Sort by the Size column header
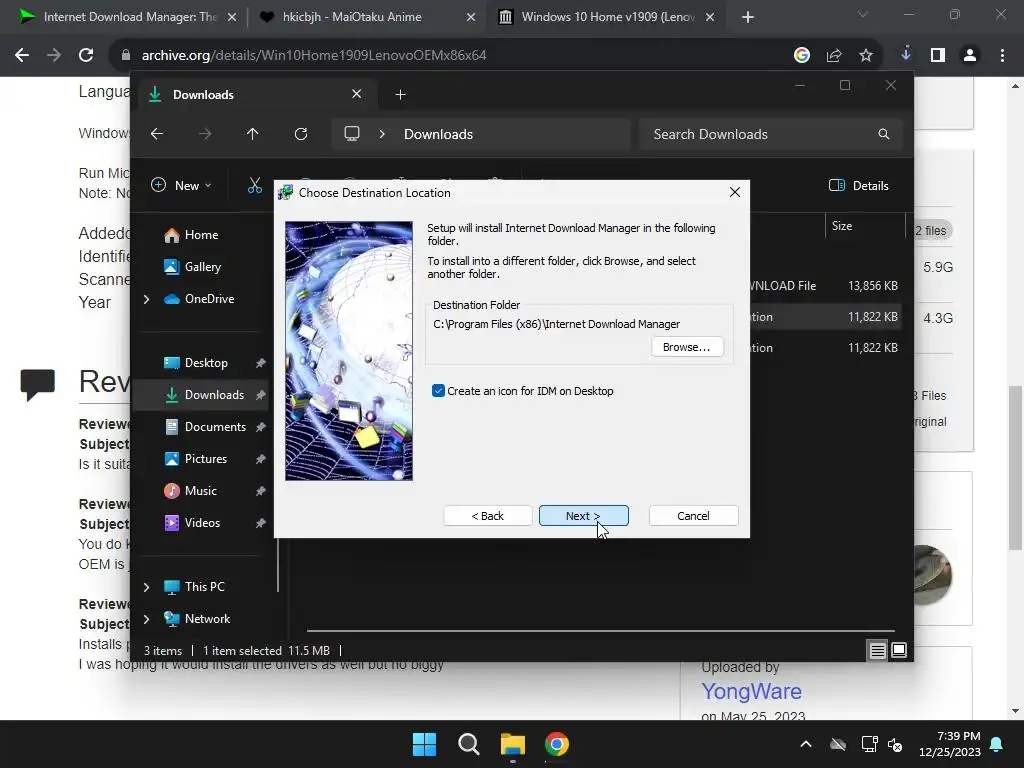Screen dimensions: 1024x768 (x=842, y=226)
